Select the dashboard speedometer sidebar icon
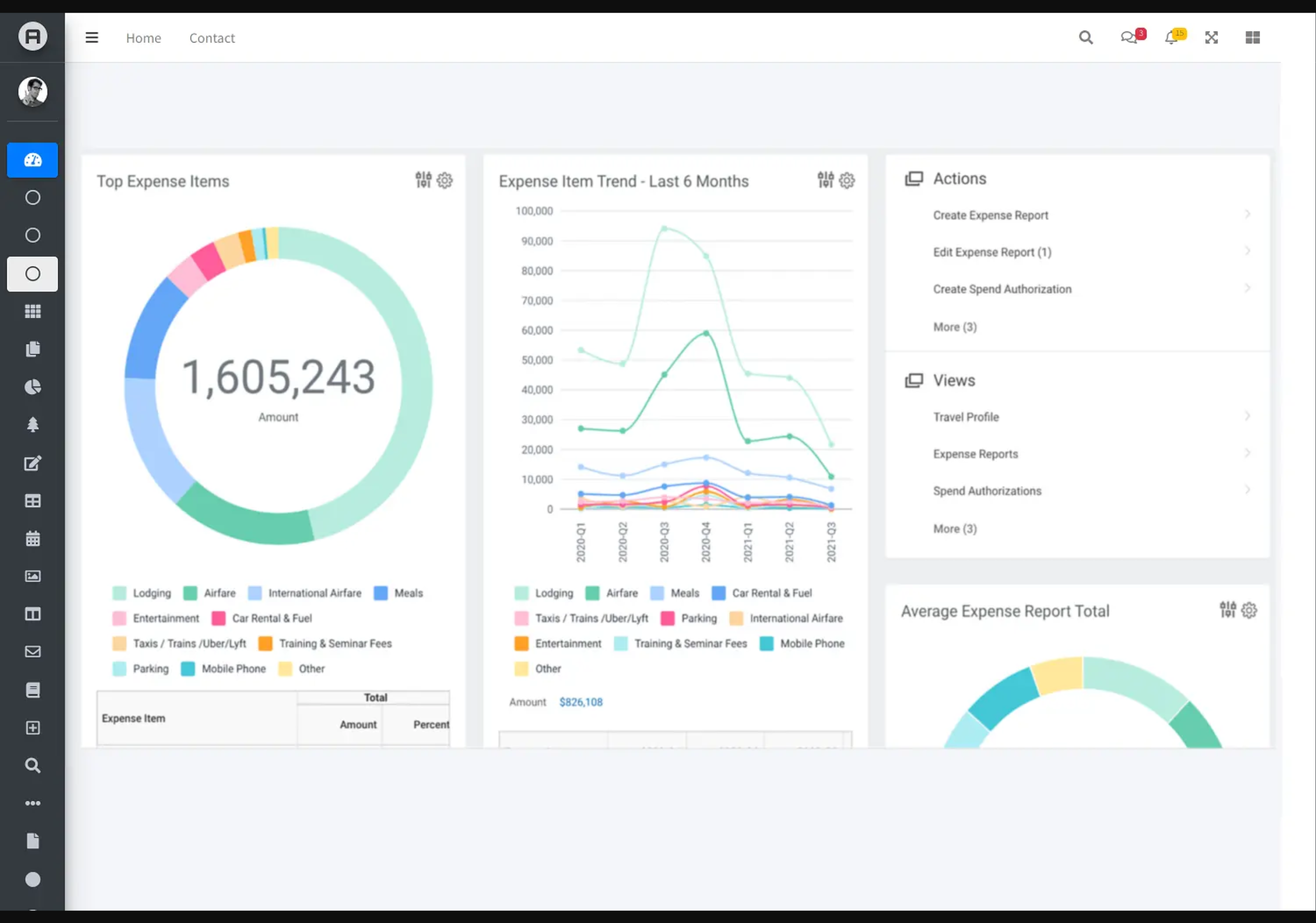1316x923 pixels. (32, 160)
